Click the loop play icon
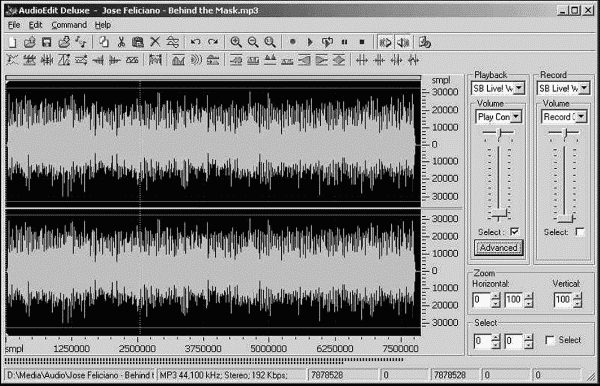 point(327,42)
